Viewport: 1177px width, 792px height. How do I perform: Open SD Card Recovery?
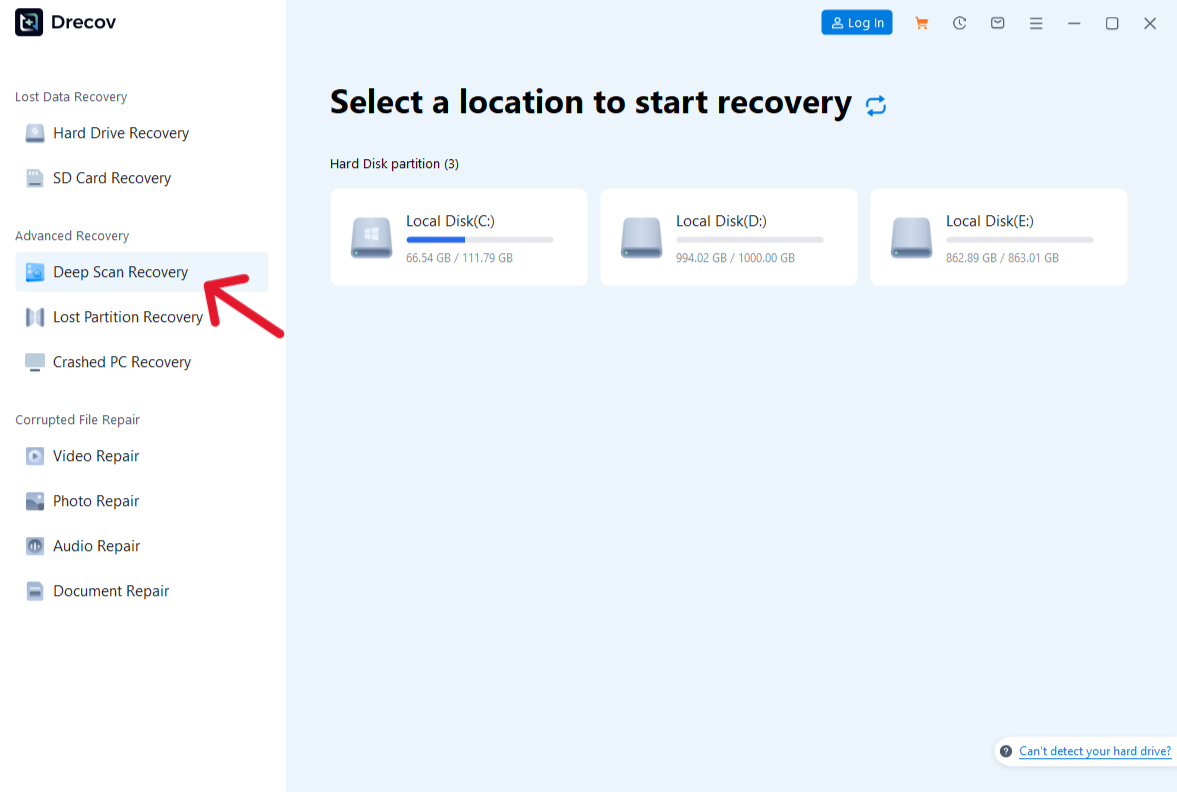tap(111, 177)
